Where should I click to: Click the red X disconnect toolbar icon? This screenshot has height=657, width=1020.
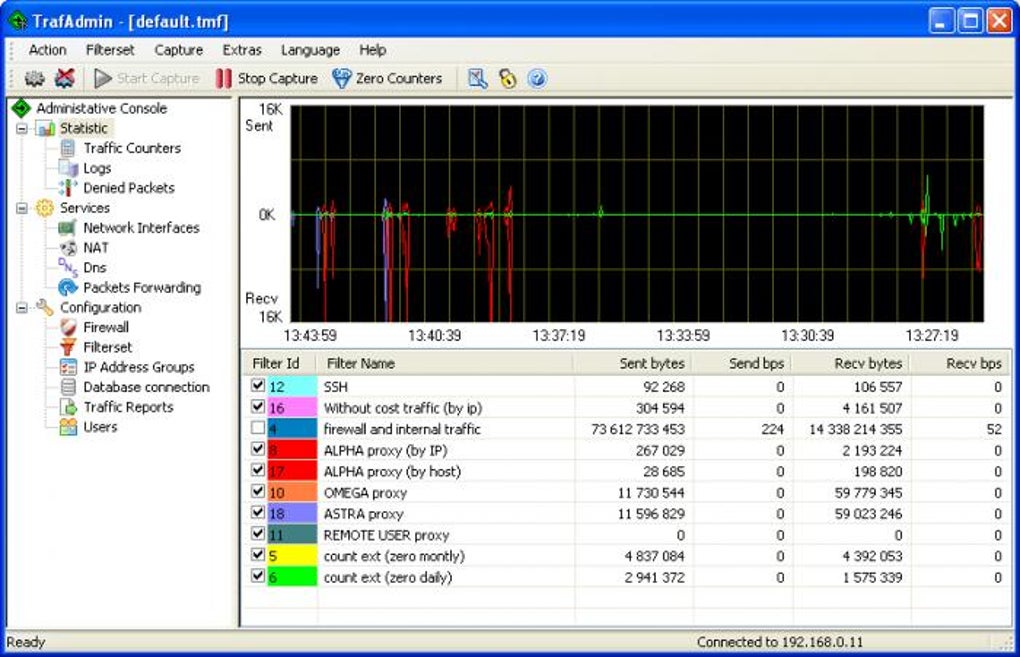click(64, 79)
